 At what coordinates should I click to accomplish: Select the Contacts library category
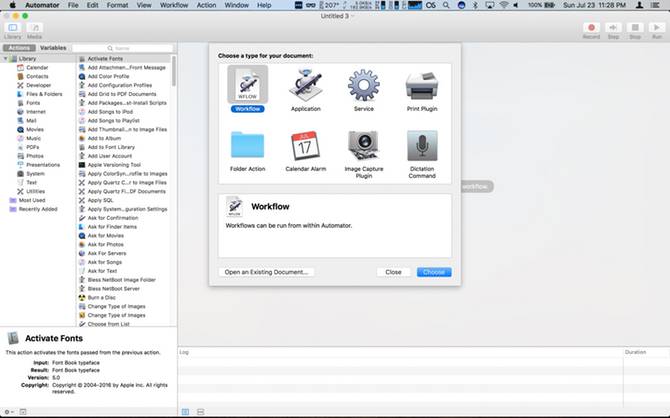[37, 77]
